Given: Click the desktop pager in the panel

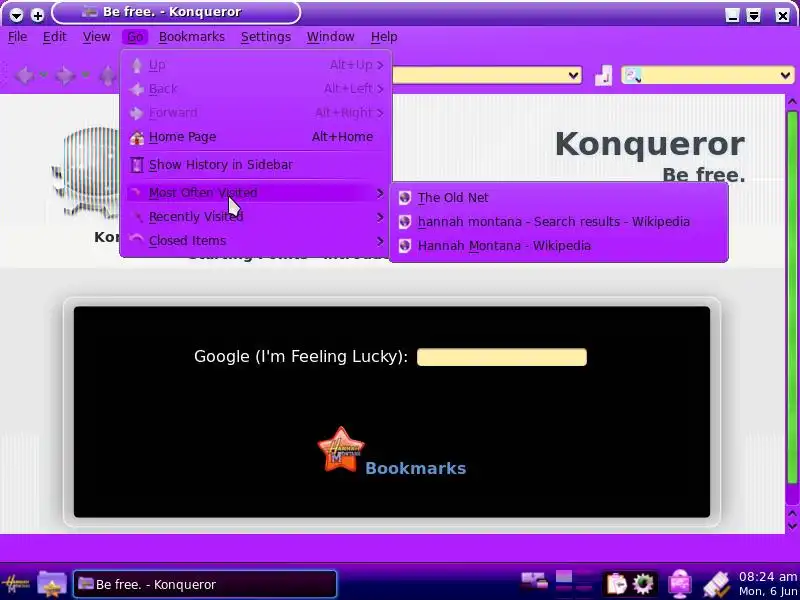Looking at the screenshot, I should point(574,584).
